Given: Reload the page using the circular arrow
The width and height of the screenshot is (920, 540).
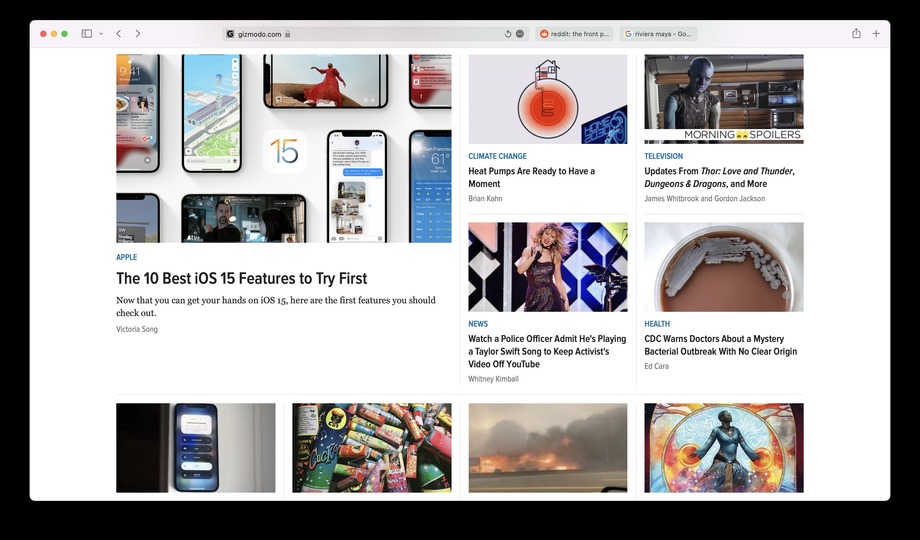Looking at the screenshot, I should click(508, 34).
